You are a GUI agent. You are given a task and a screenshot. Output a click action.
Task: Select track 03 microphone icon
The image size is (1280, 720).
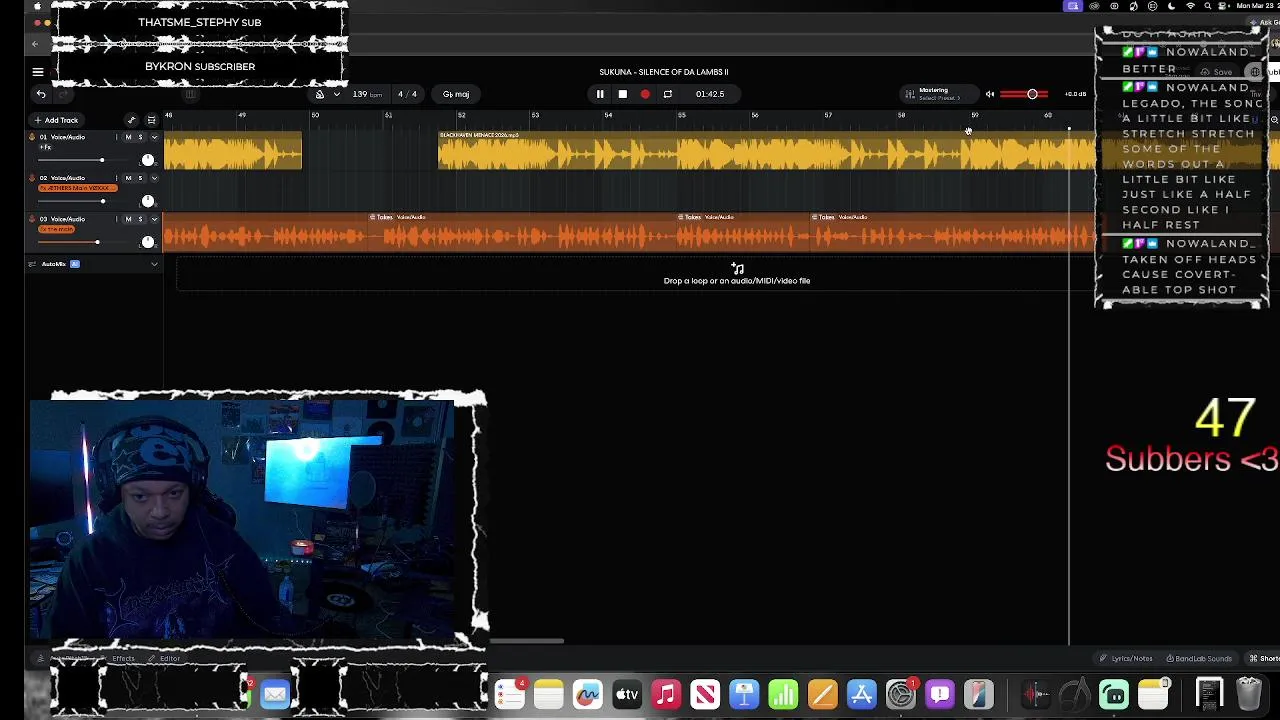pos(31,219)
